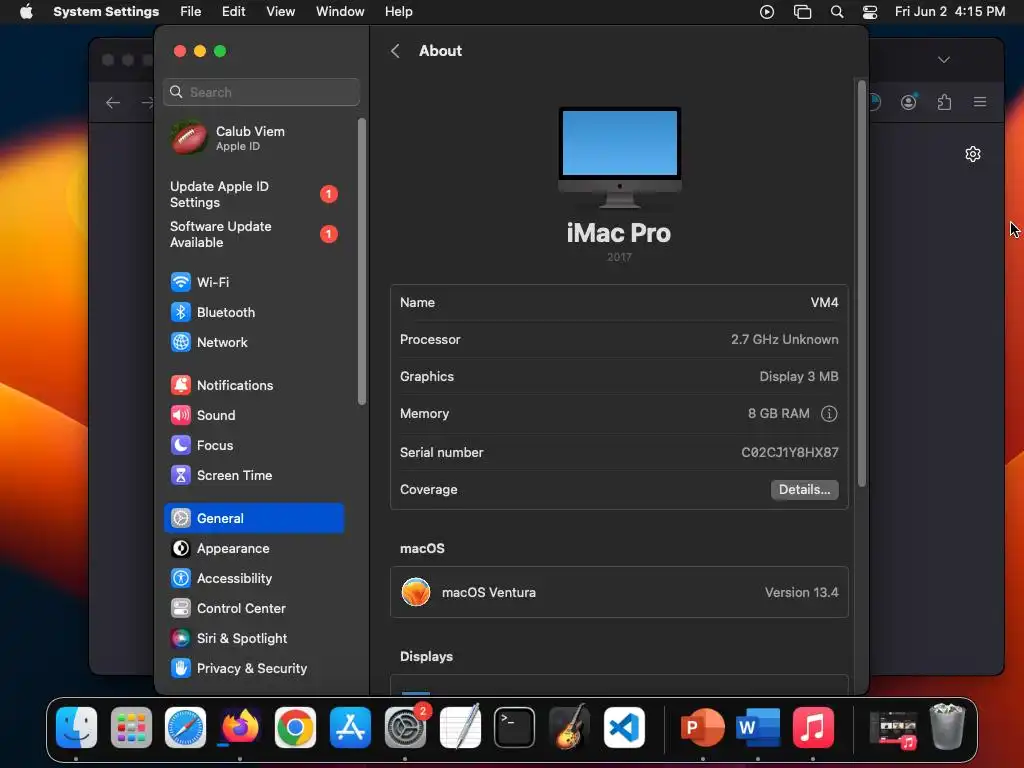Screen dimensions: 1024x768
Task: Click System Settings icon in the Dock
Action: point(406,727)
